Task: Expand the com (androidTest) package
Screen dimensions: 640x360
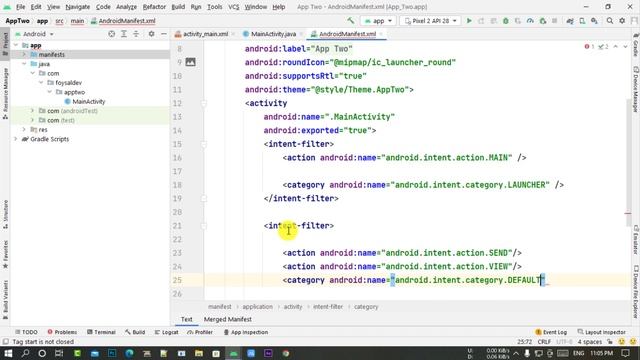Action: pos(32,111)
